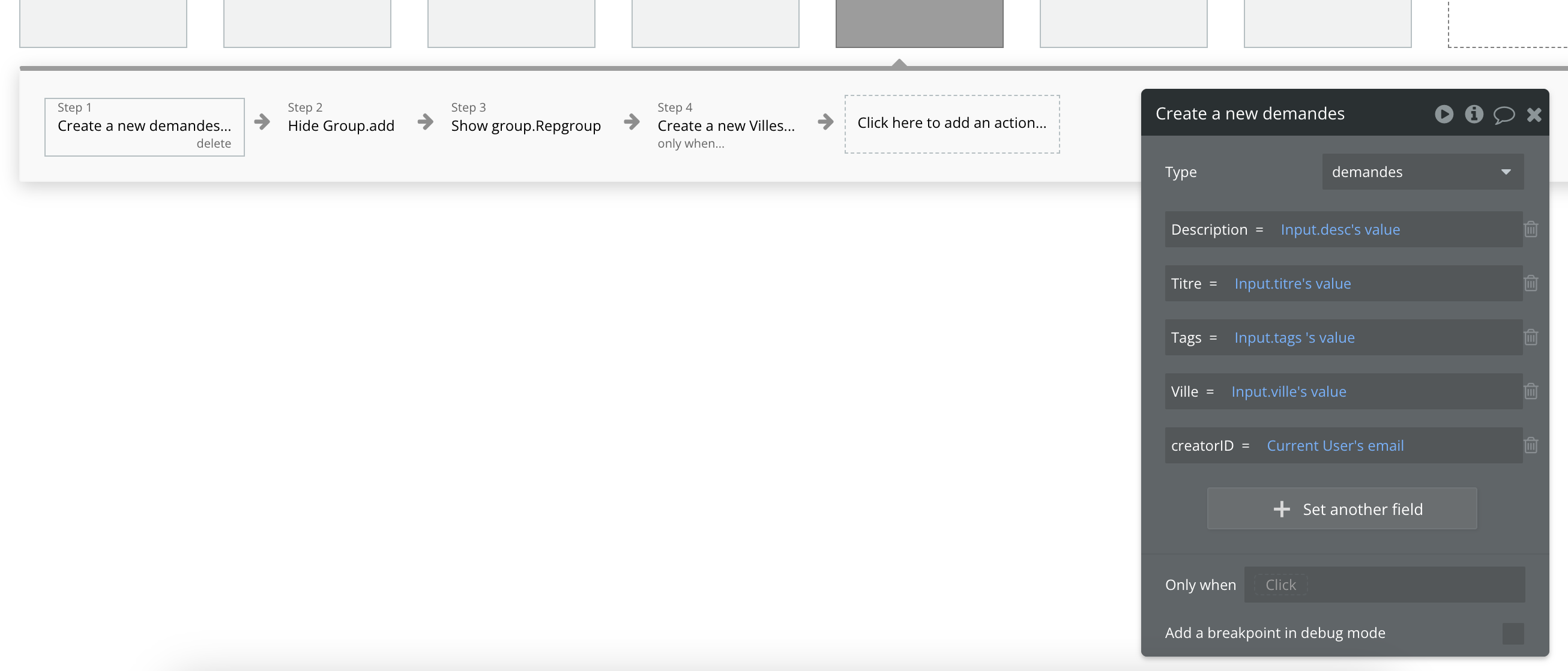The width and height of the screenshot is (1568, 671).
Task: Select Step 2 Hide Group.add
Action: [341, 125]
